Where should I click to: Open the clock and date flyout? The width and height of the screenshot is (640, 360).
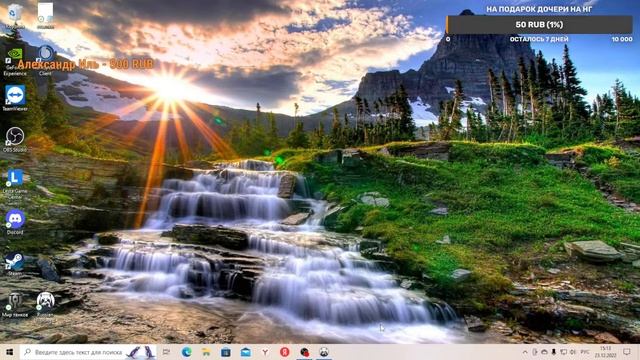(x=606, y=352)
